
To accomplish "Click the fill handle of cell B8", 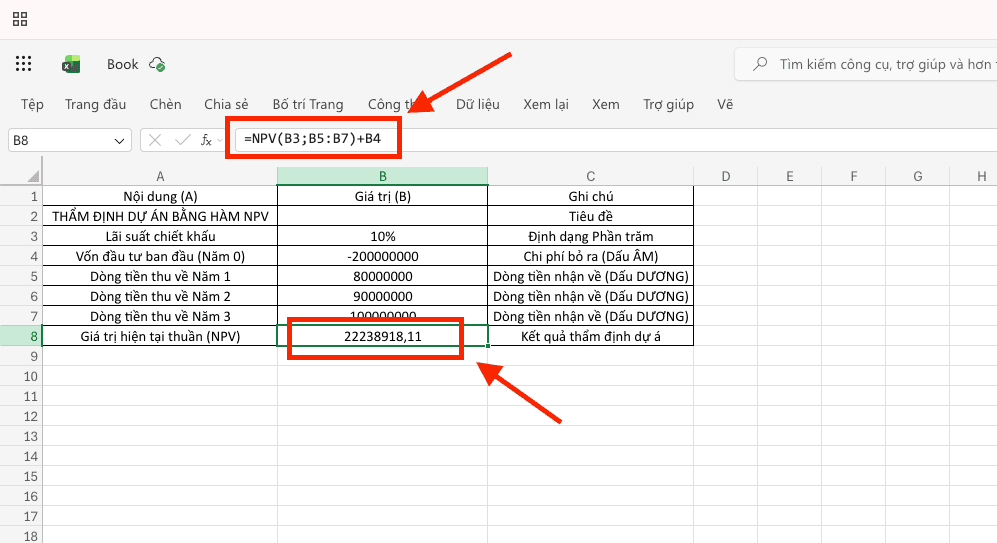I will [488, 346].
